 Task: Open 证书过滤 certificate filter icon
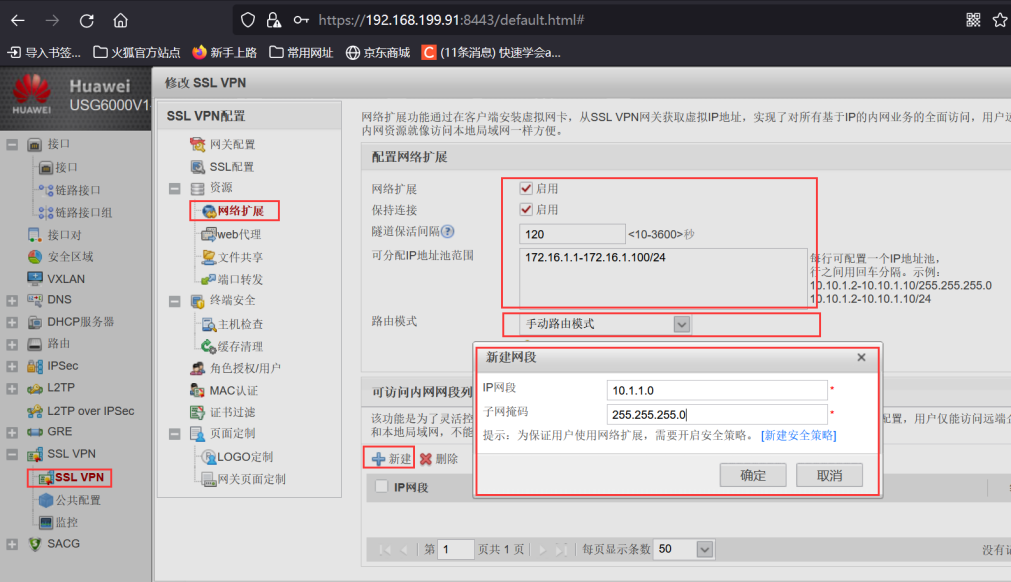197,412
